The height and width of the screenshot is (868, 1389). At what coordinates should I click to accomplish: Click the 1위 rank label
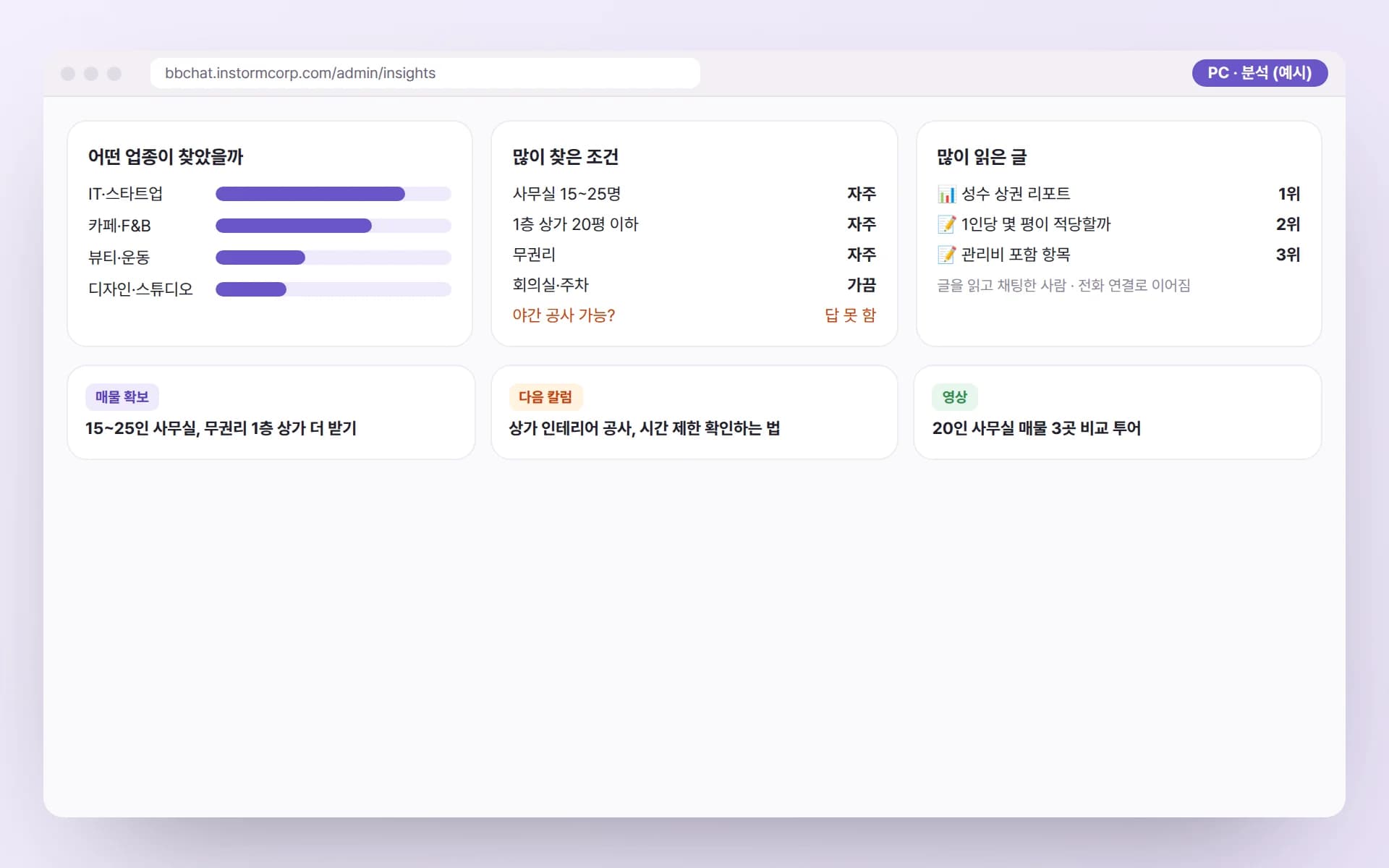click(x=1289, y=194)
